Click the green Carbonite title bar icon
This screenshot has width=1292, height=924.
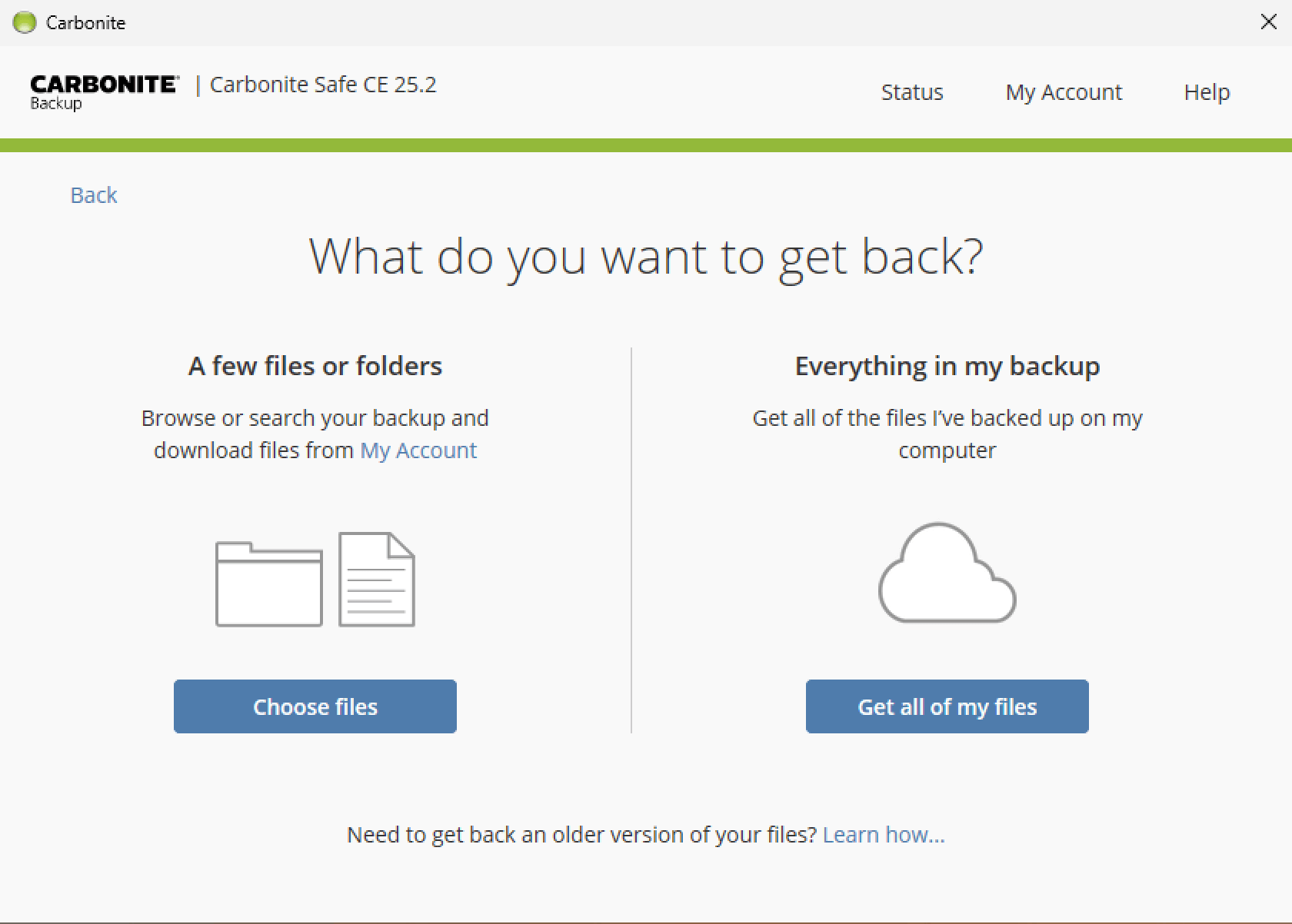pos(25,22)
